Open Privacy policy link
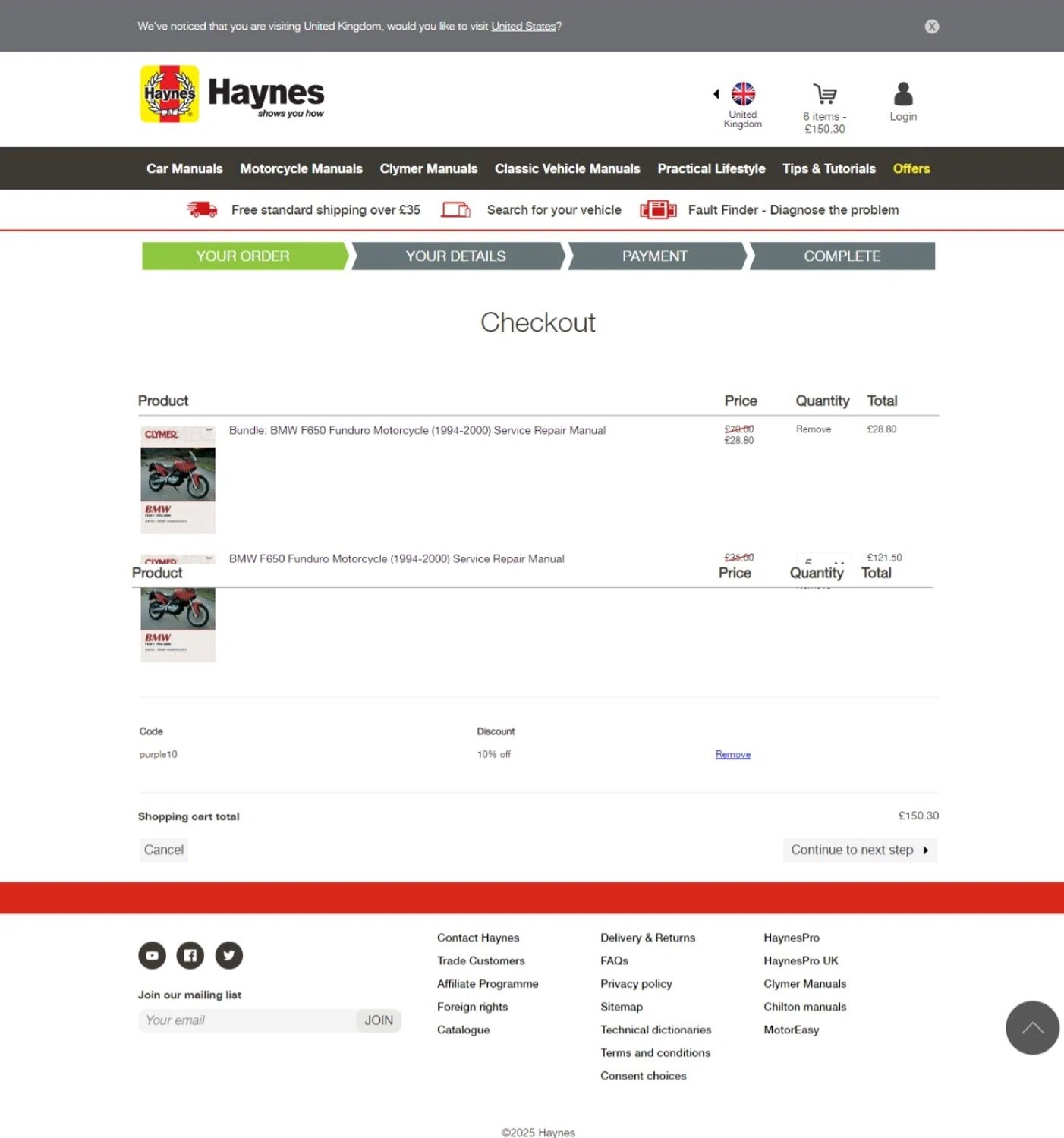Viewport: 1064px width, 1138px height. click(x=637, y=984)
